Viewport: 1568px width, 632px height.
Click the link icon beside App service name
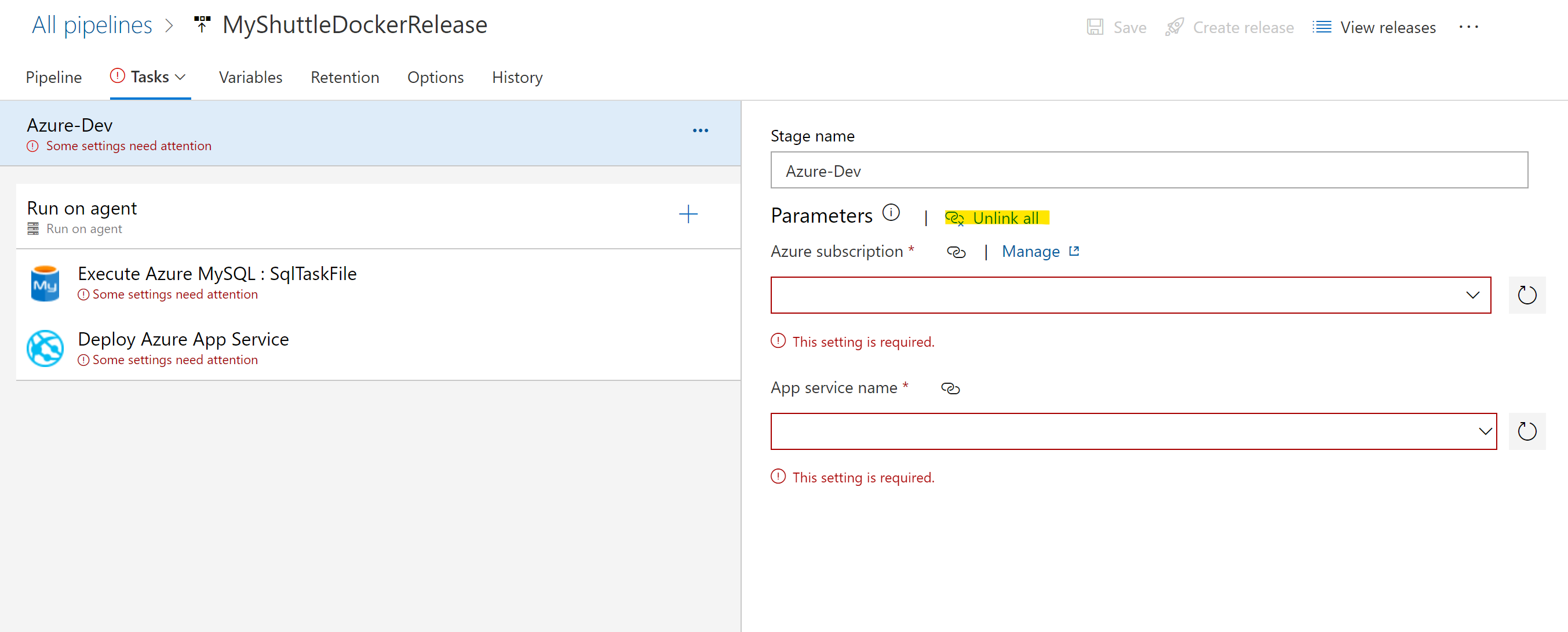point(950,388)
